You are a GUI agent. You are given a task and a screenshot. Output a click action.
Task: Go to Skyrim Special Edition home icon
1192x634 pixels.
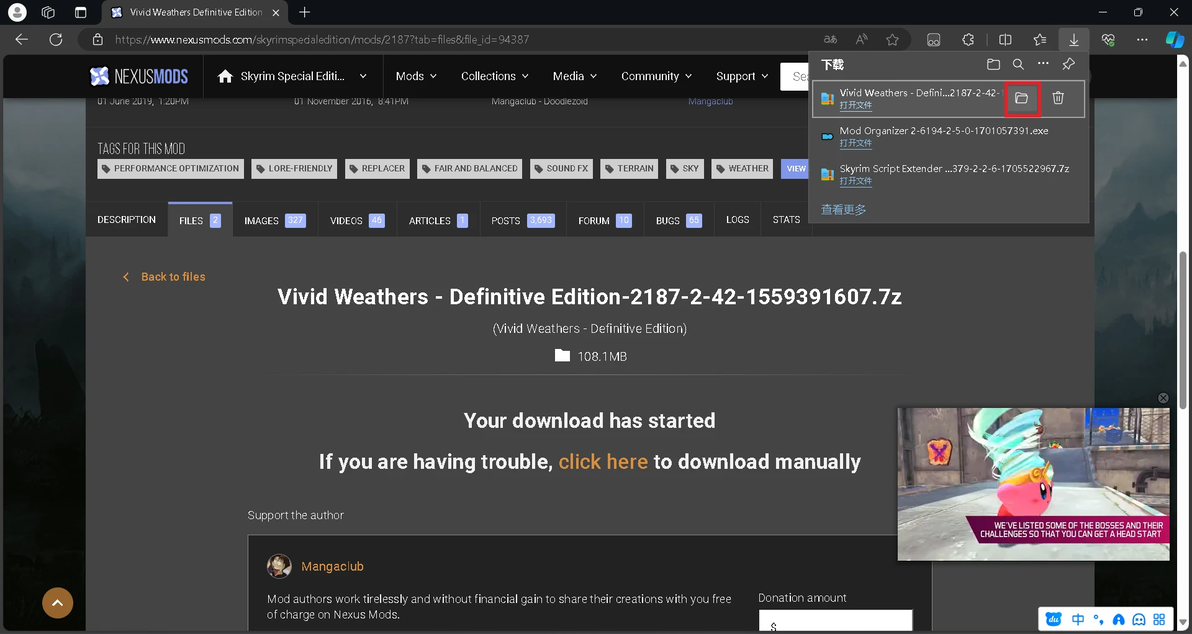(x=224, y=76)
